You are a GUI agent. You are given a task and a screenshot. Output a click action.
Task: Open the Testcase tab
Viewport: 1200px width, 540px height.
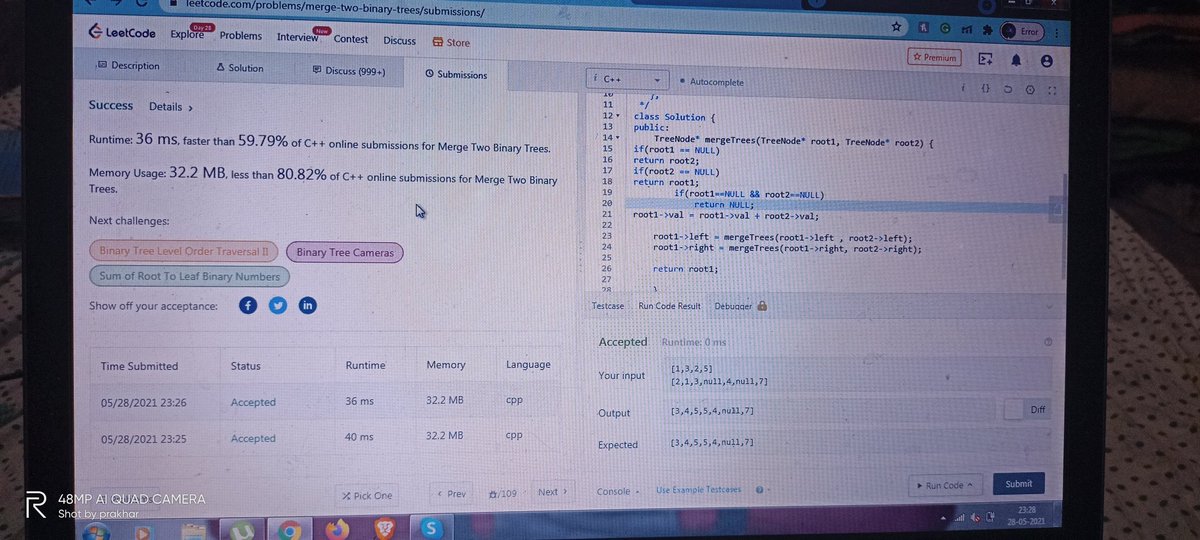[608, 306]
